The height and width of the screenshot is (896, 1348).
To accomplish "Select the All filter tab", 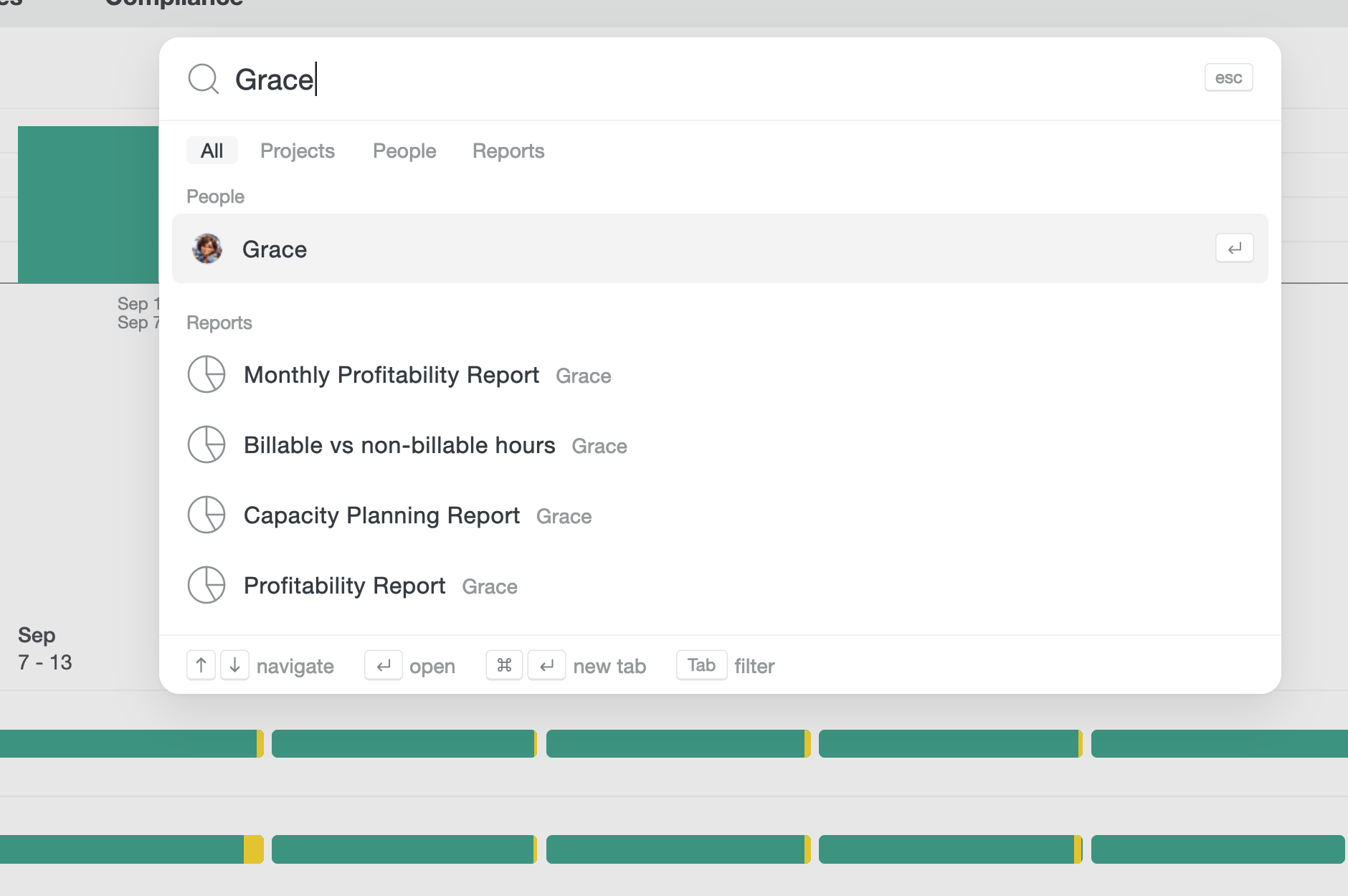I will [212, 151].
